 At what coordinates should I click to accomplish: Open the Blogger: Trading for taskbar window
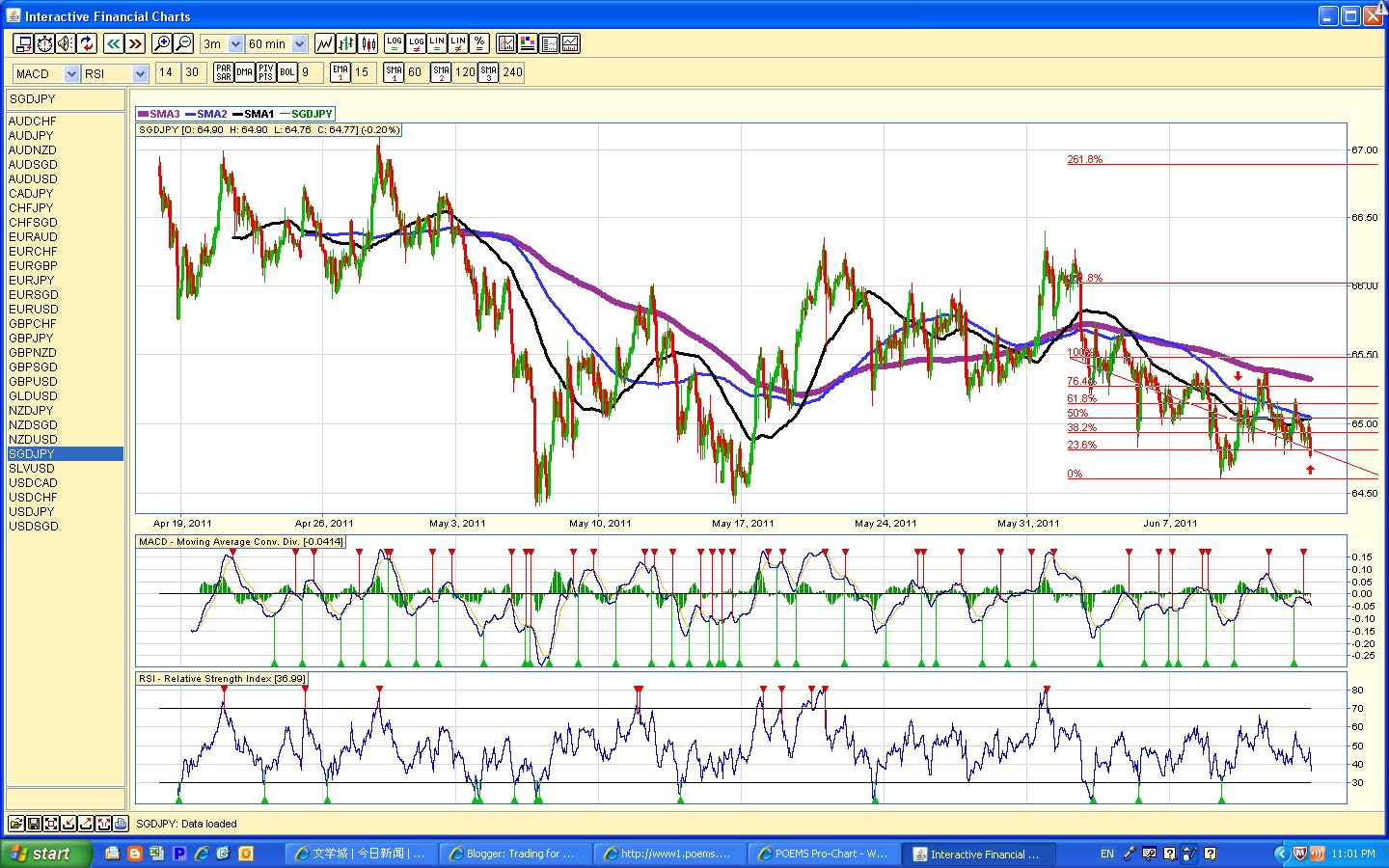pyautogui.click(x=515, y=854)
